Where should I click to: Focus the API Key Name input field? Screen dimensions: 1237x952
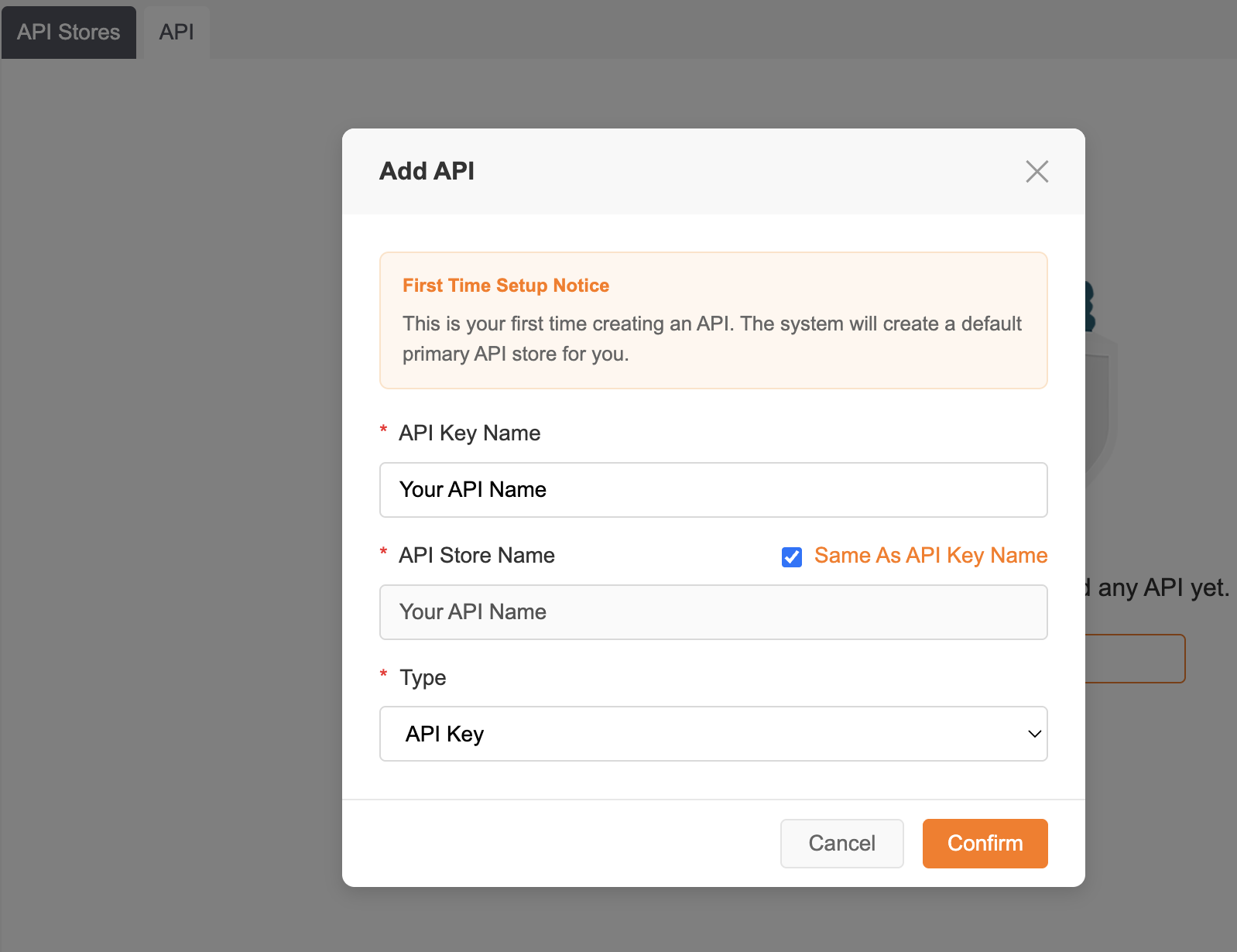[713, 490]
